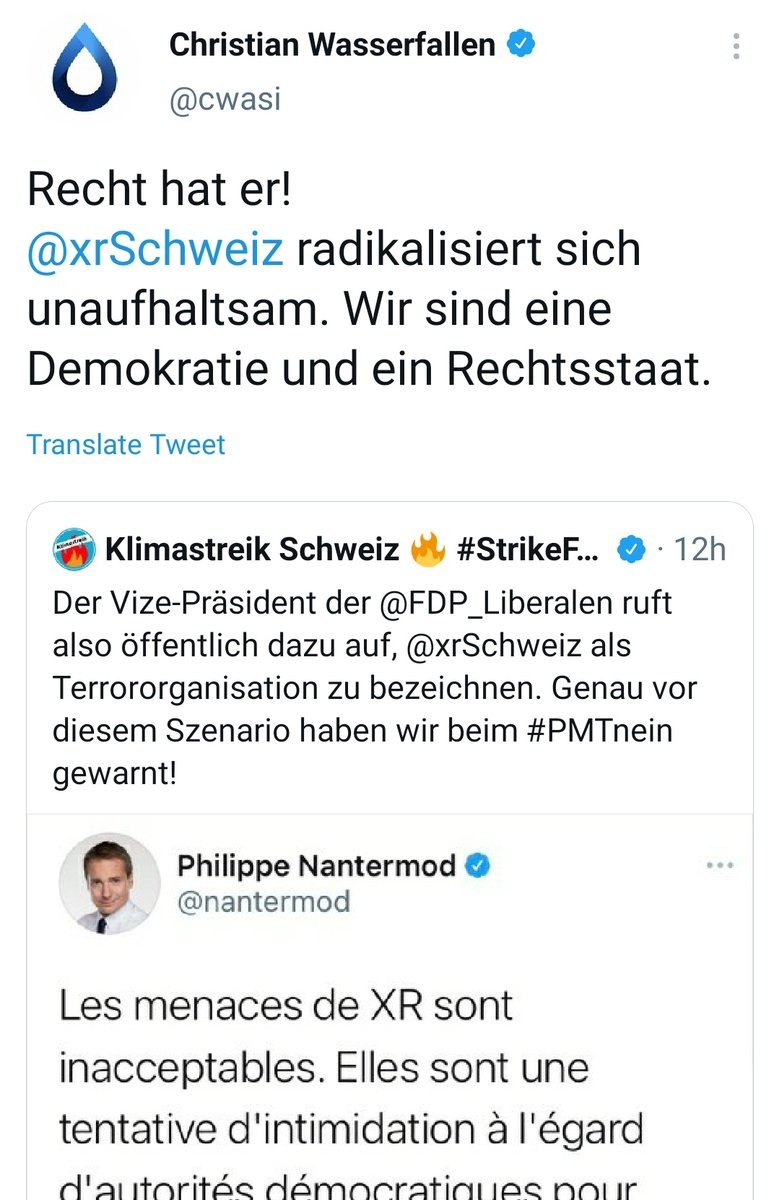This screenshot has width=774, height=1200.
Task: Tap the blue verified badge beside Christian Wasserfallen
Action: point(522,44)
